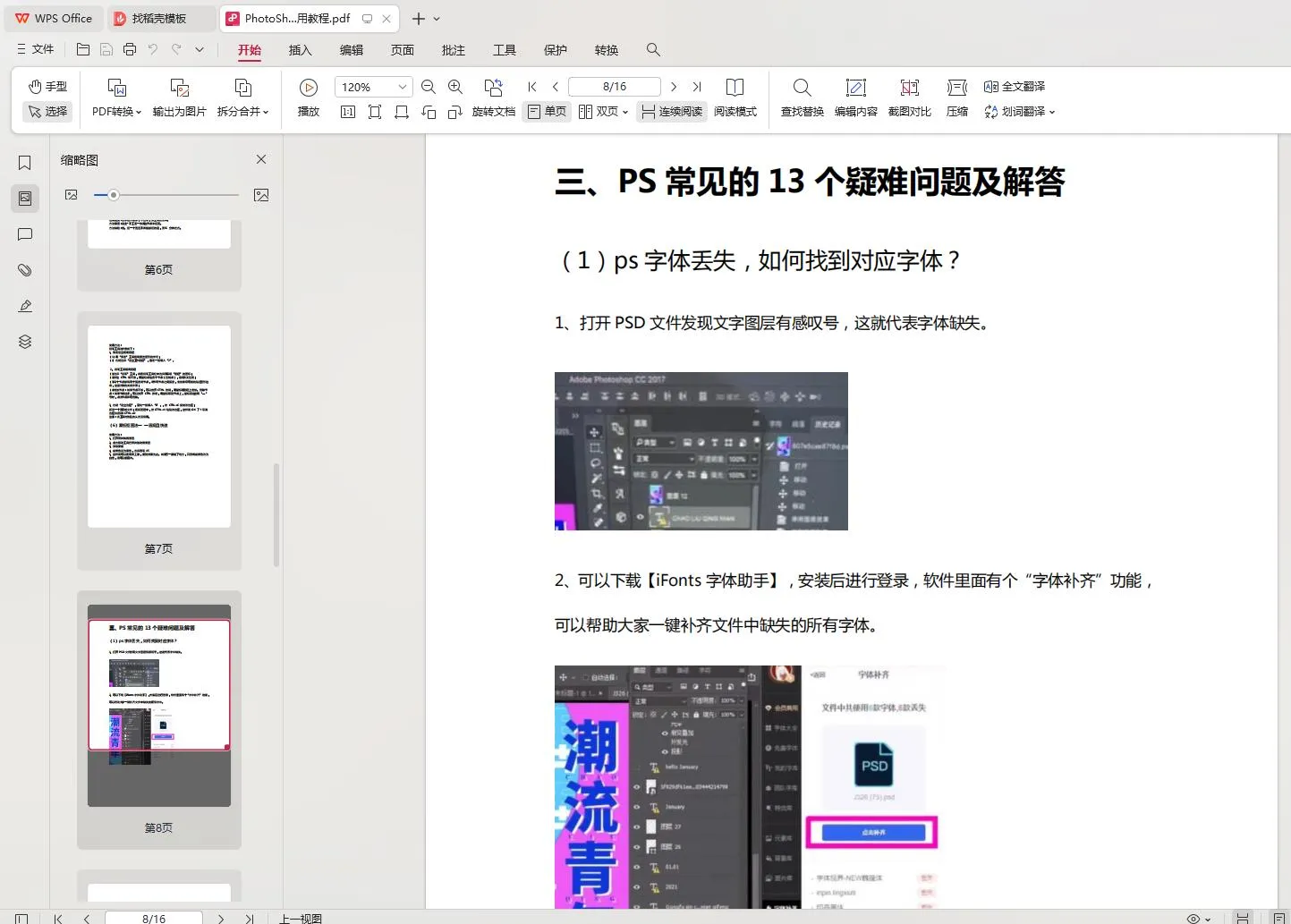Click the fit width icon
Viewport: 1291px width, 924px height.
coord(402,112)
